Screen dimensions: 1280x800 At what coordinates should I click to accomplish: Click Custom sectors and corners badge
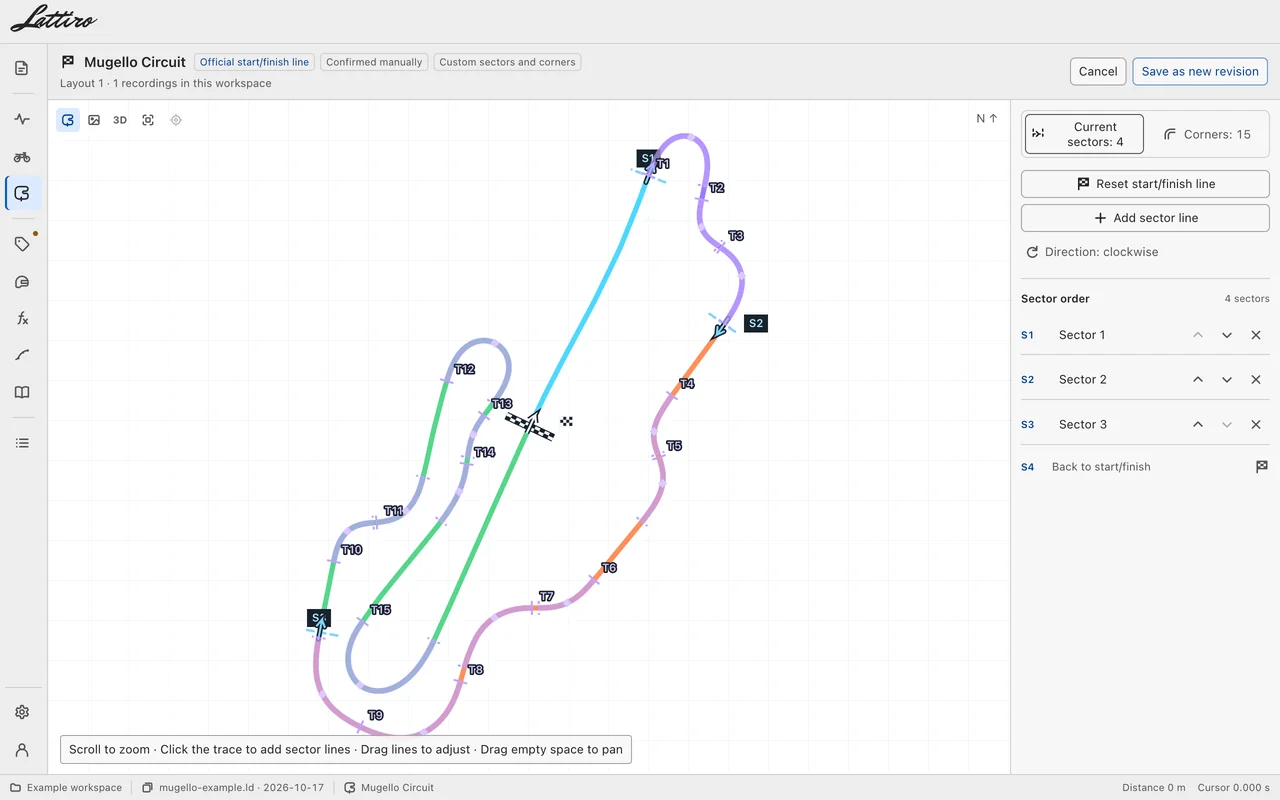click(507, 62)
